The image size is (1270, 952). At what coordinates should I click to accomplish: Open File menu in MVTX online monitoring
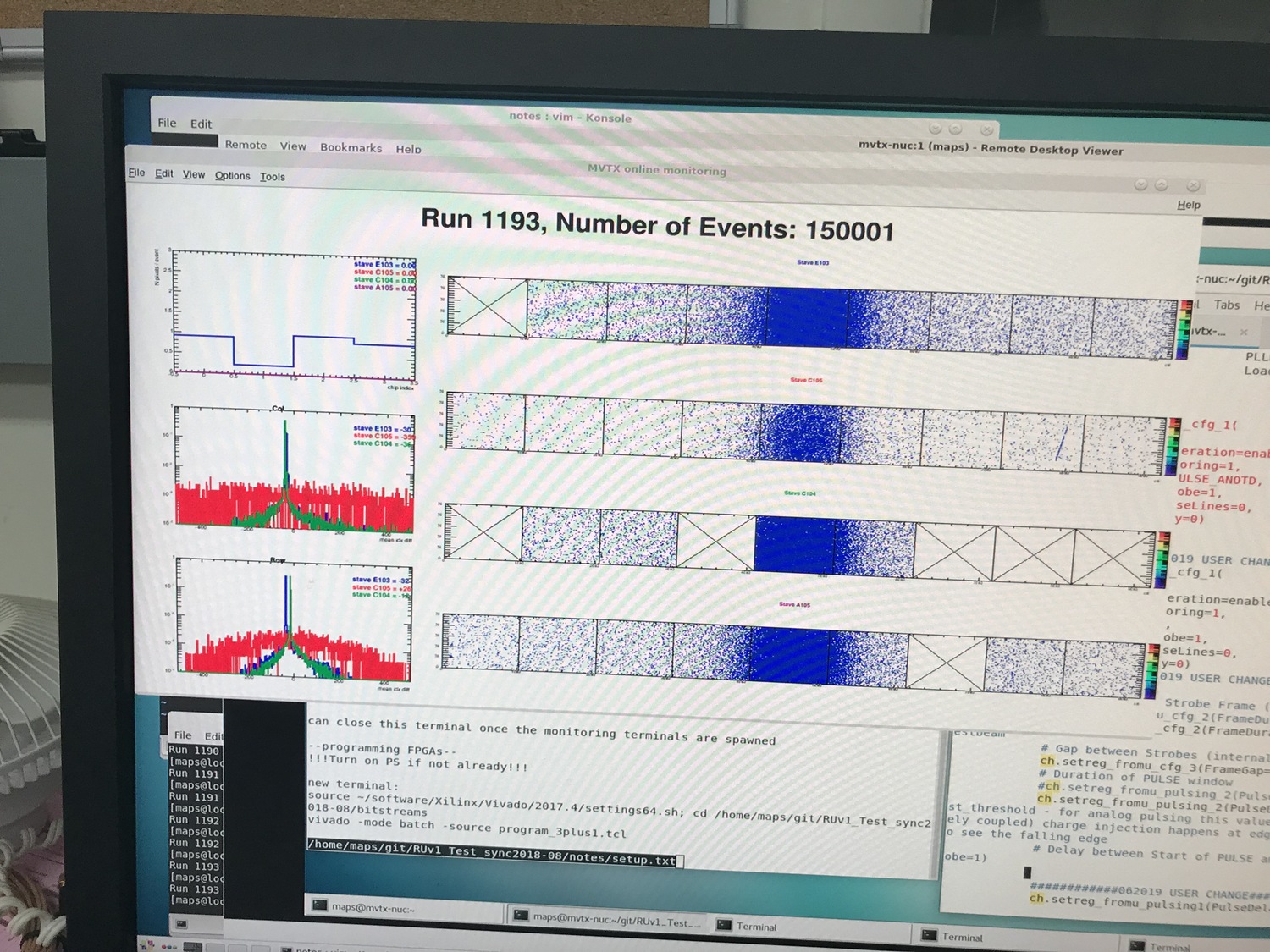tap(136, 173)
